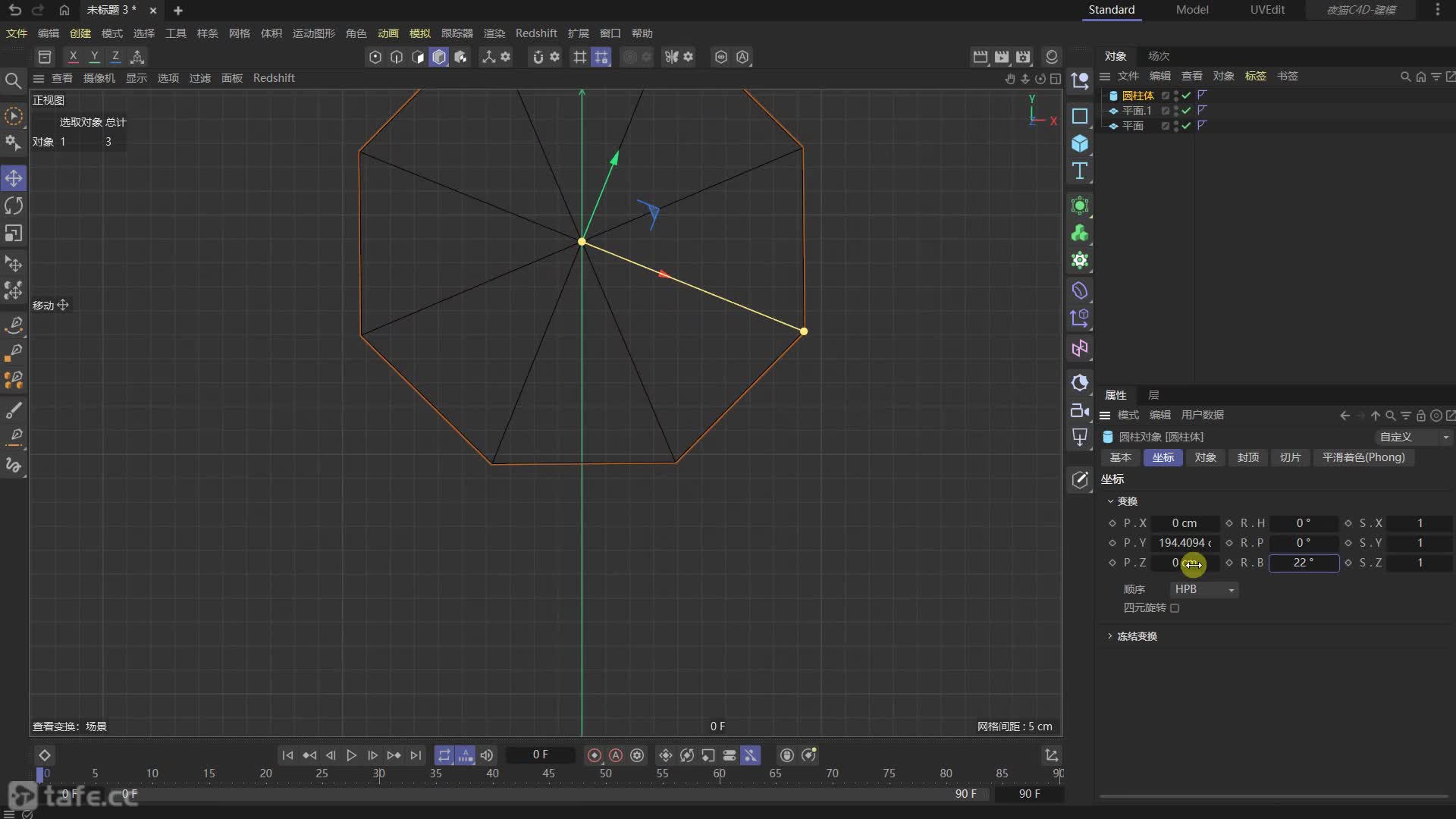Toggle Z axis lock

pyautogui.click(x=115, y=57)
